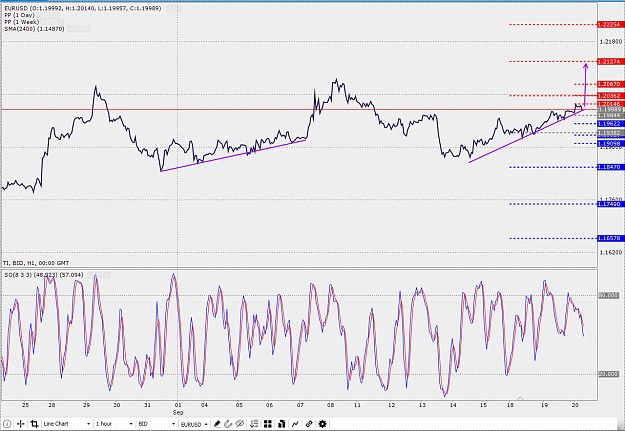Toggle the crossed-eye hide drawings icon
Viewport: 625px width, 431px height.
(240, 424)
